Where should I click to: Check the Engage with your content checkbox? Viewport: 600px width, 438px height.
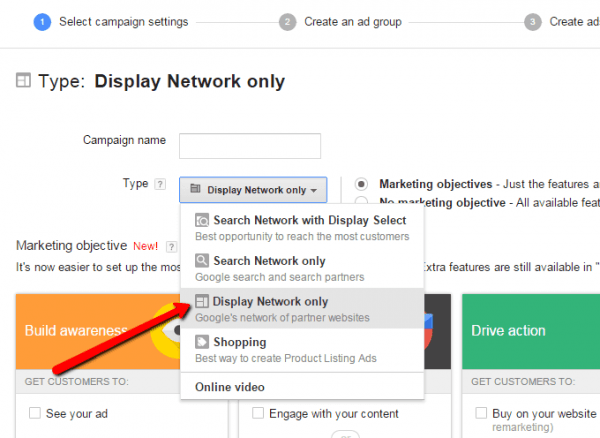[258, 413]
